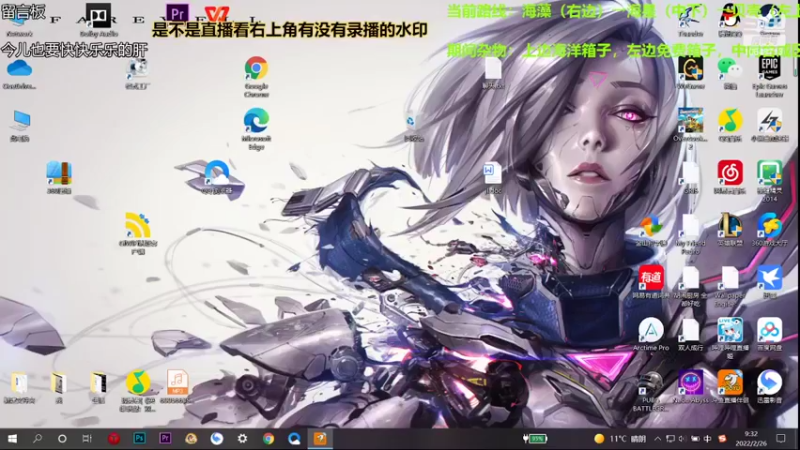Launch Chrome from the taskbar
The width and height of the screenshot is (800, 450).
coord(268,439)
